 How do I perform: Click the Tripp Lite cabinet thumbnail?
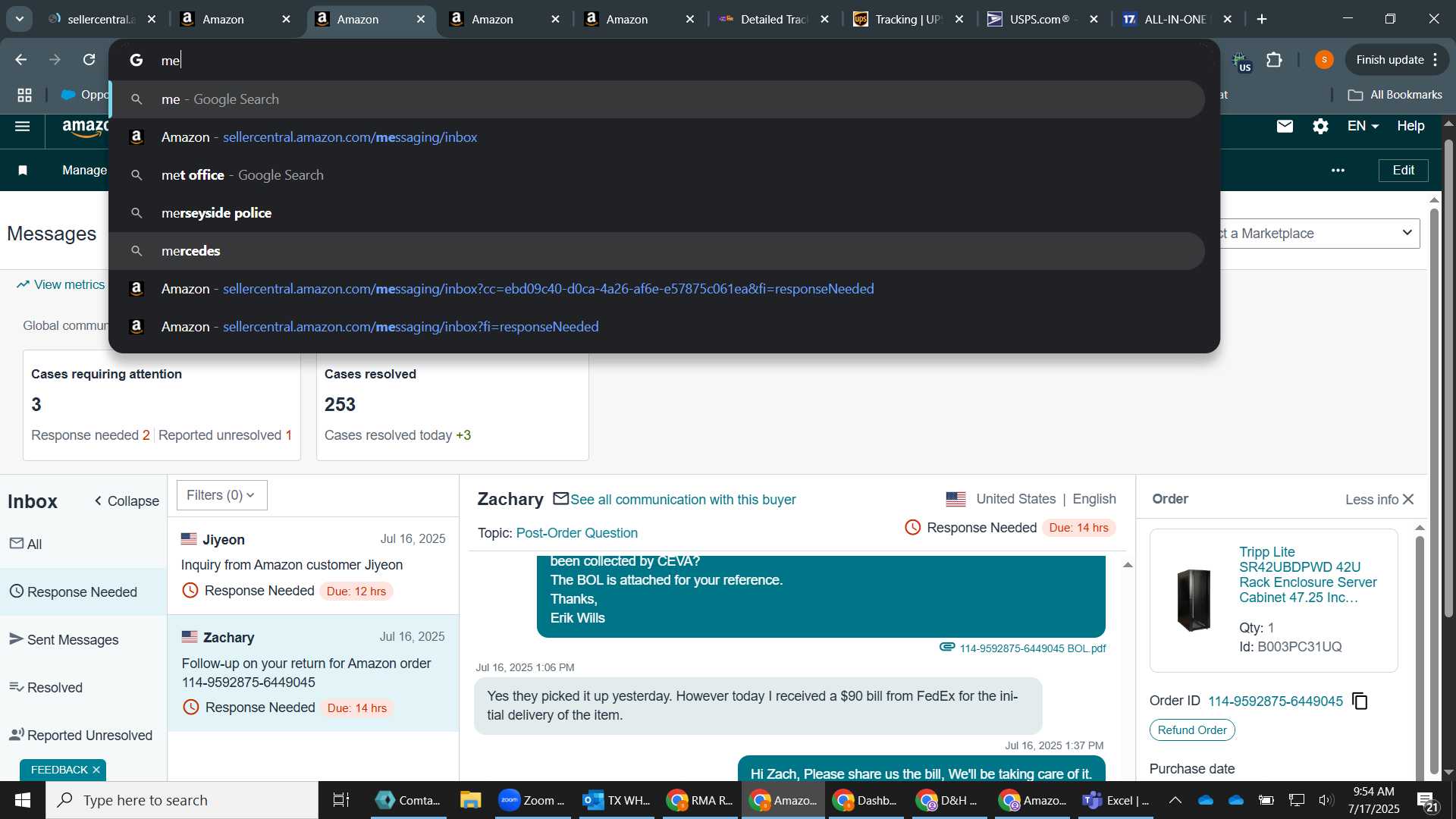(x=1194, y=600)
